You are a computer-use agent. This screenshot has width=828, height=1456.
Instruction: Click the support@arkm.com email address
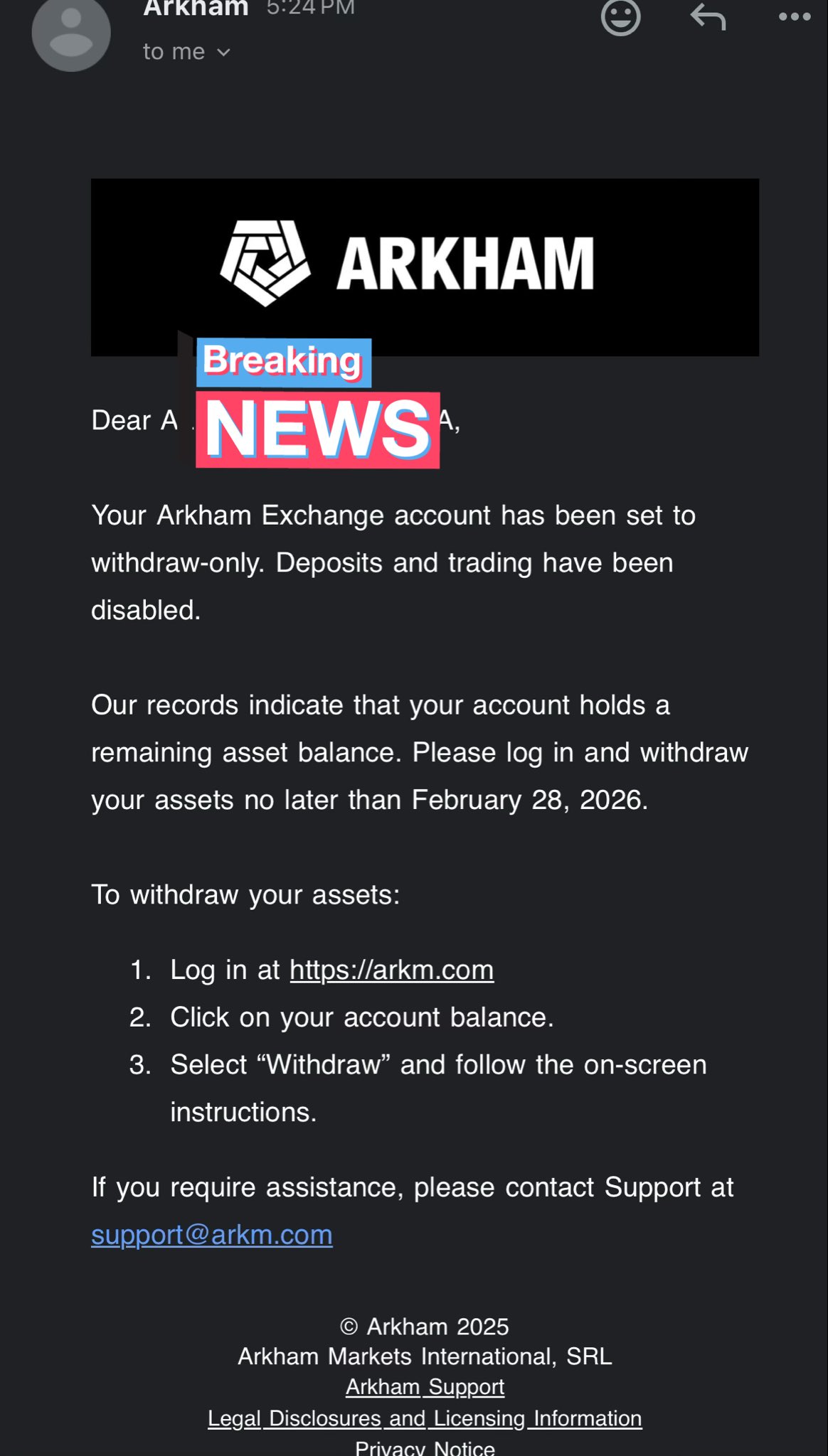pyautogui.click(x=212, y=1235)
